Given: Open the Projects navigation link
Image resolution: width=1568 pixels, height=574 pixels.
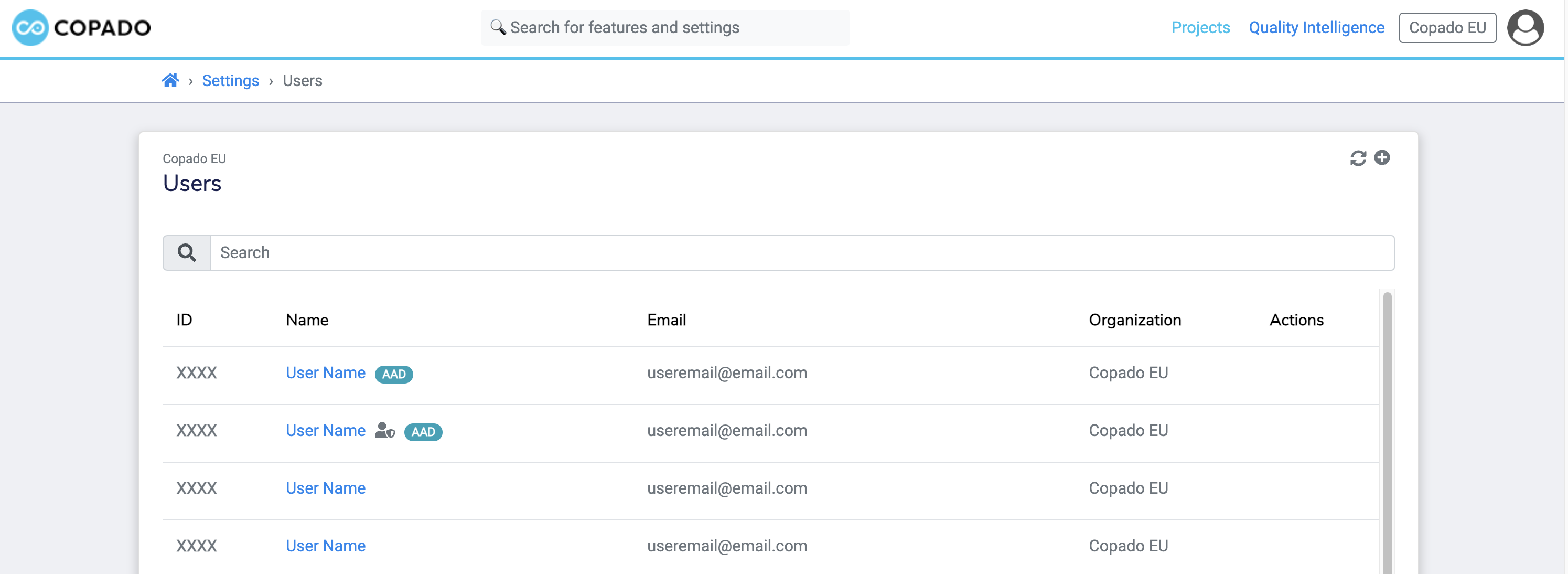Looking at the screenshot, I should [1201, 27].
